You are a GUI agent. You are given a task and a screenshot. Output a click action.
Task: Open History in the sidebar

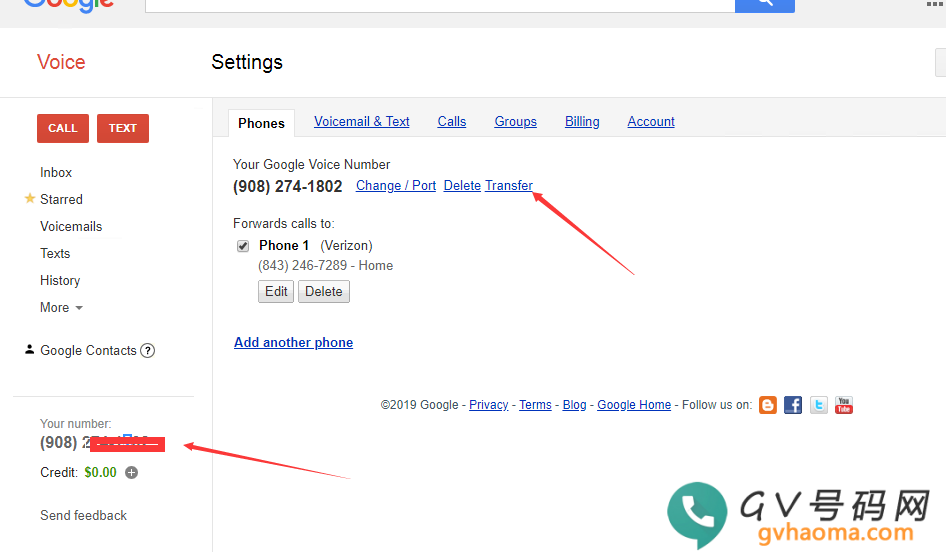(60, 281)
